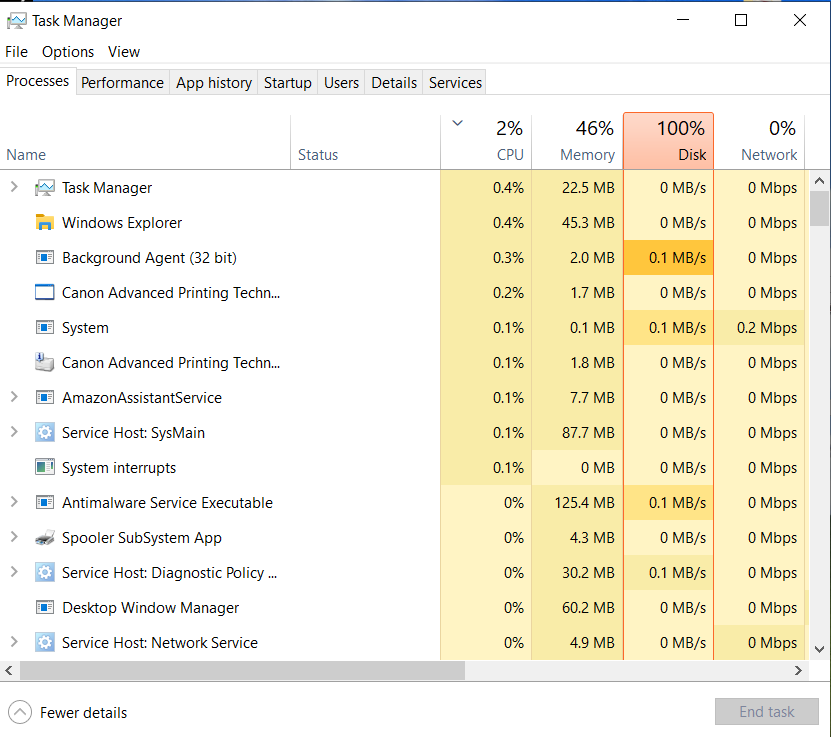
Task: Click the Service Host: SysMain gear icon
Action: (45, 433)
